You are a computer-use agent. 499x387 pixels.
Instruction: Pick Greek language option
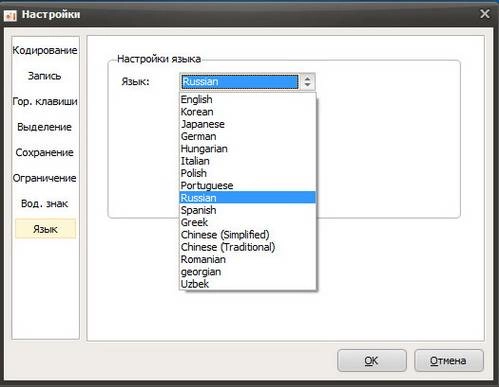tap(248, 222)
